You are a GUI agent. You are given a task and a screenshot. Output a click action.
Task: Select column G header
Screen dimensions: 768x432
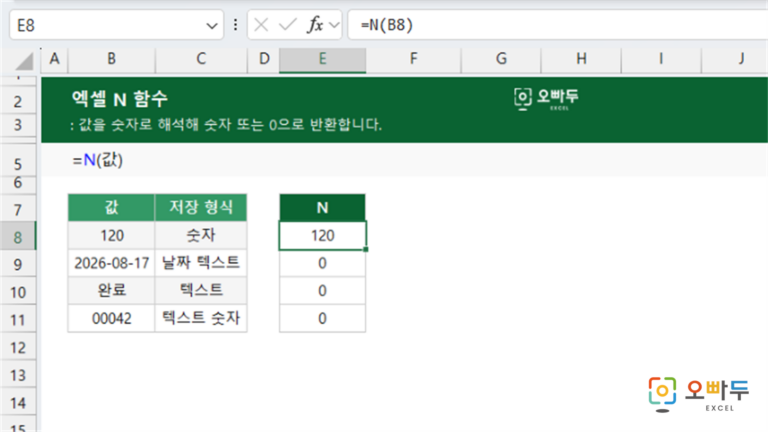501,59
